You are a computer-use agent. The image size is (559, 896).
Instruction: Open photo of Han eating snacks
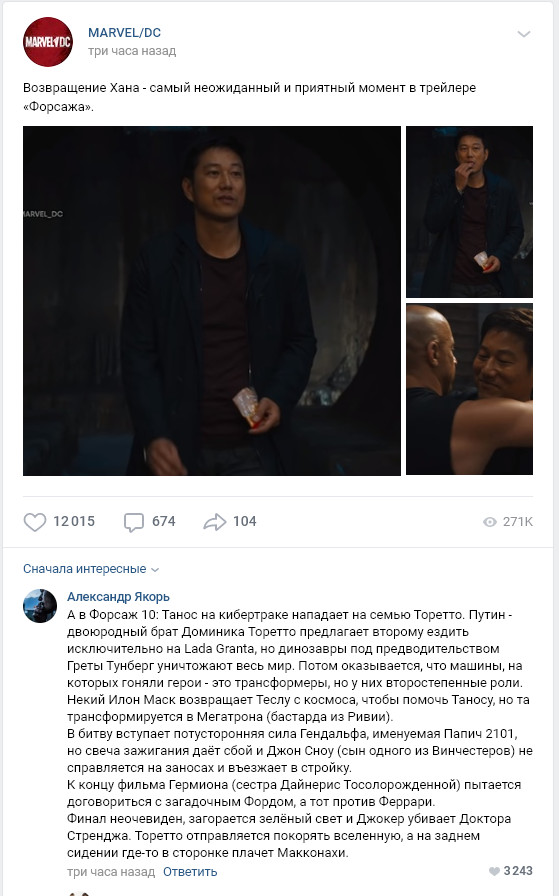coord(469,212)
